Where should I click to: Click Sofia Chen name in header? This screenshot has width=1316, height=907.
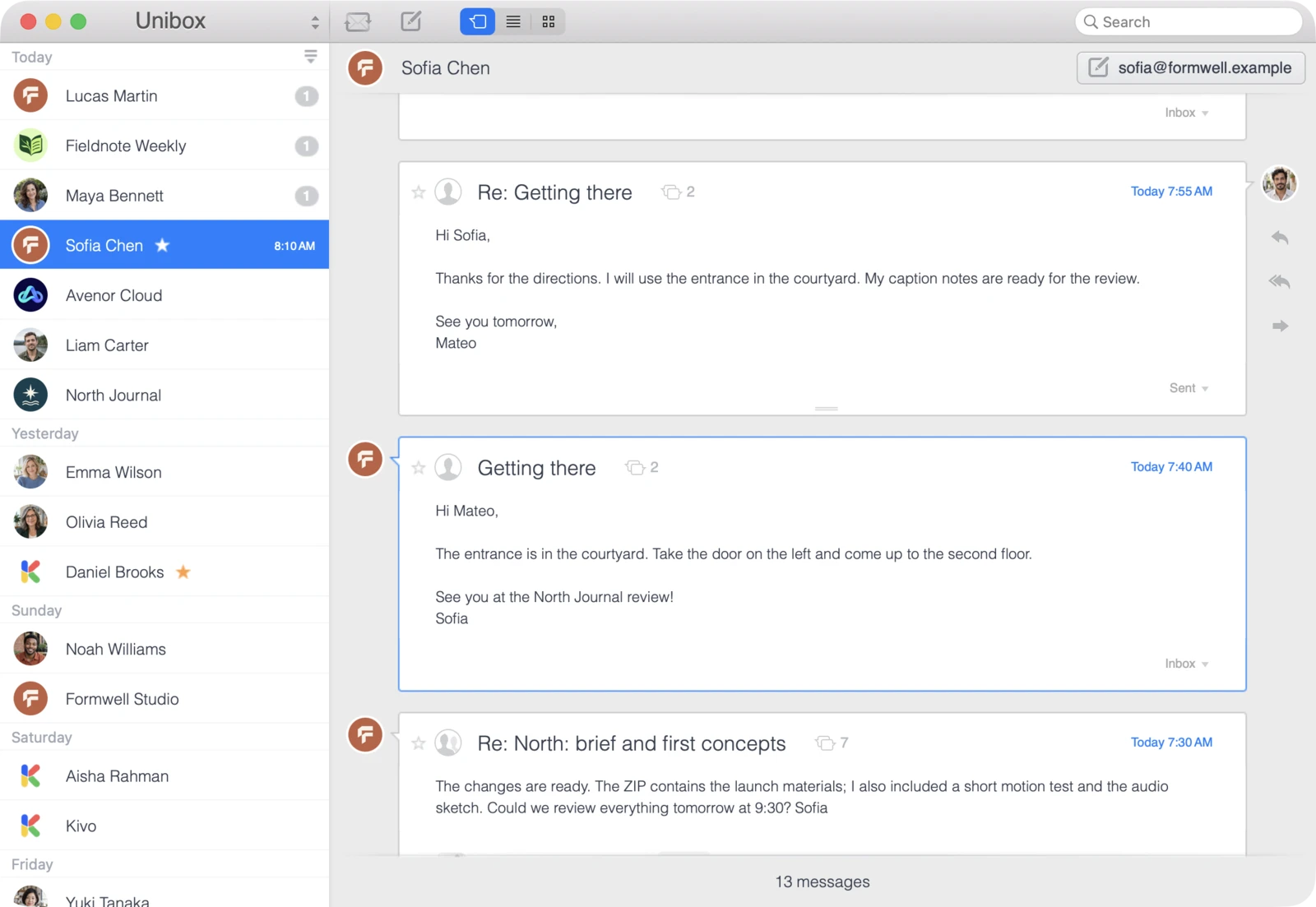[x=446, y=68]
